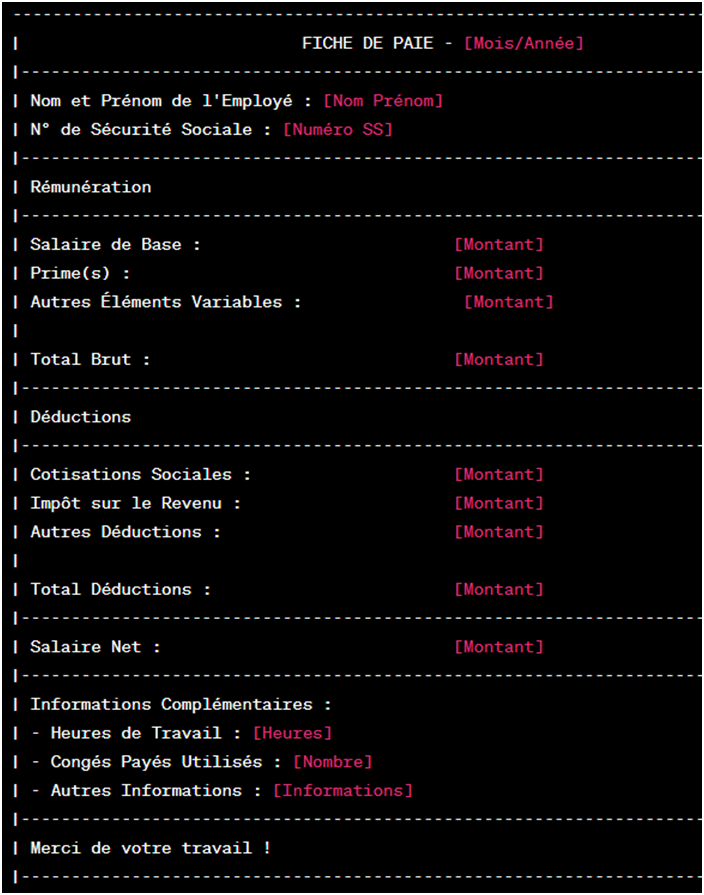704x895 pixels.
Task: Click the Autres Déductions [Montant] placeholder
Action: (x=499, y=532)
